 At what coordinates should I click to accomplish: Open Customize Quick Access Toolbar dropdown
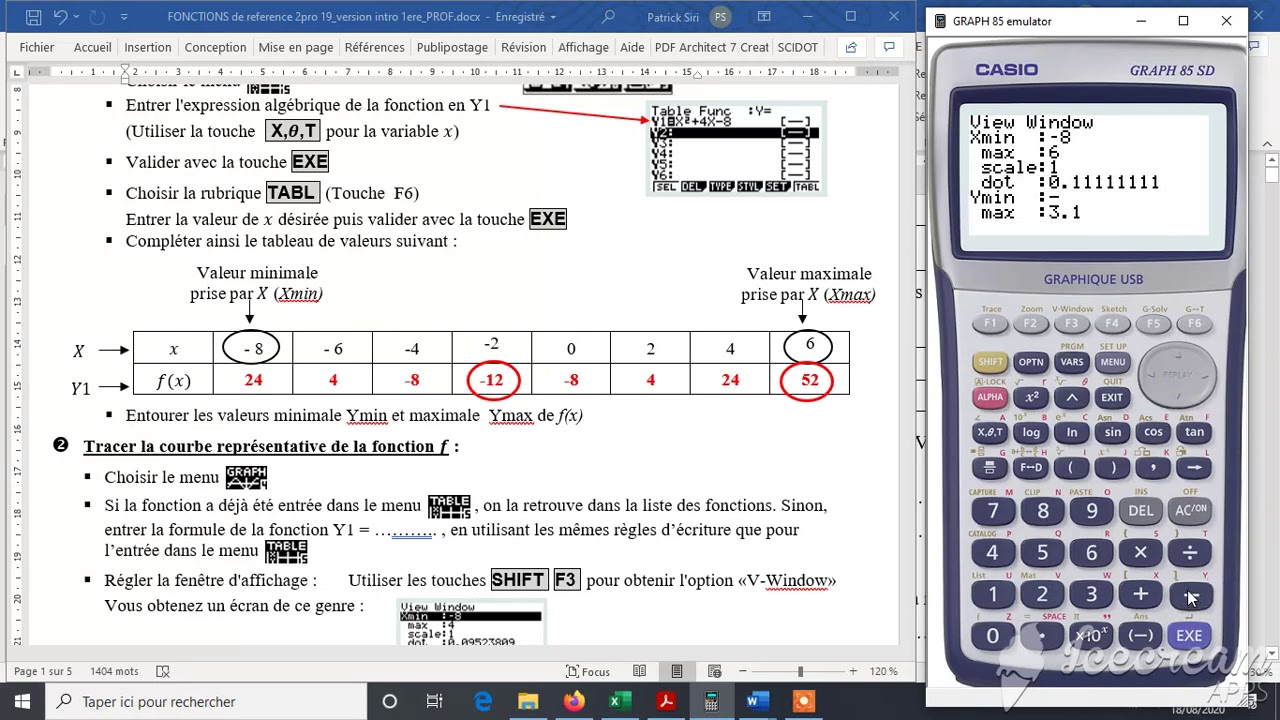click(124, 17)
